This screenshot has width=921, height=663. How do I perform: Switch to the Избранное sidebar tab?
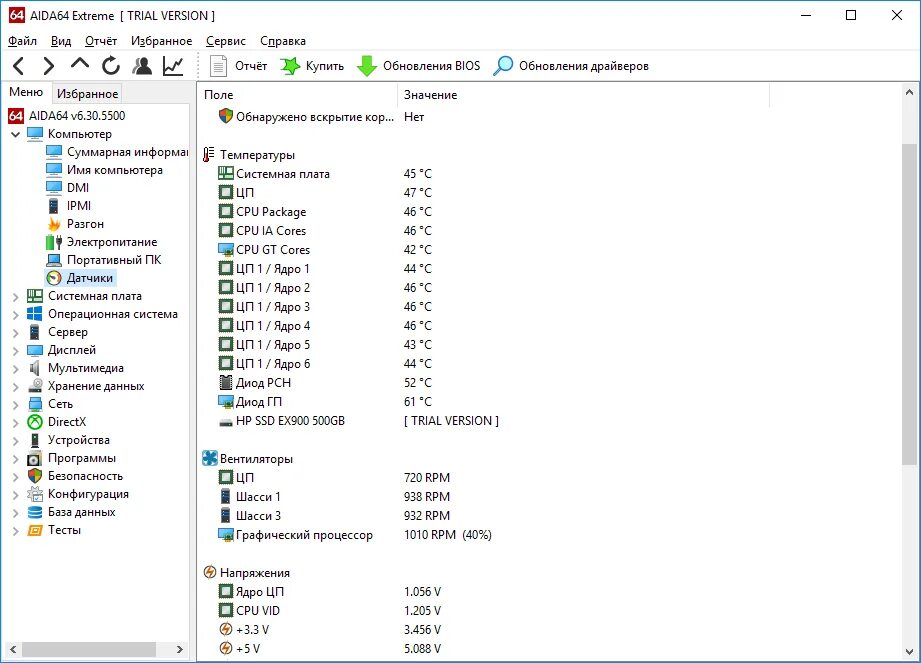coord(88,93)
